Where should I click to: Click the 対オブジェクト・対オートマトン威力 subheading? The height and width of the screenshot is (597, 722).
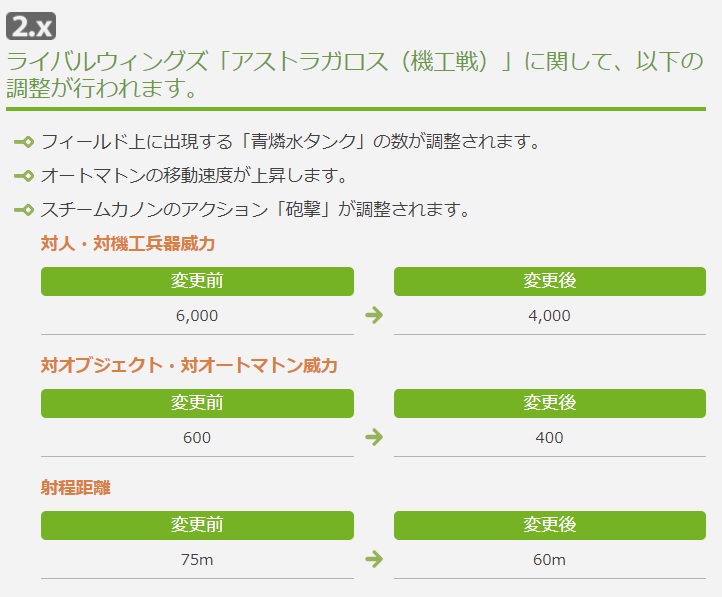pyautogui.click(x=189, y=365)
